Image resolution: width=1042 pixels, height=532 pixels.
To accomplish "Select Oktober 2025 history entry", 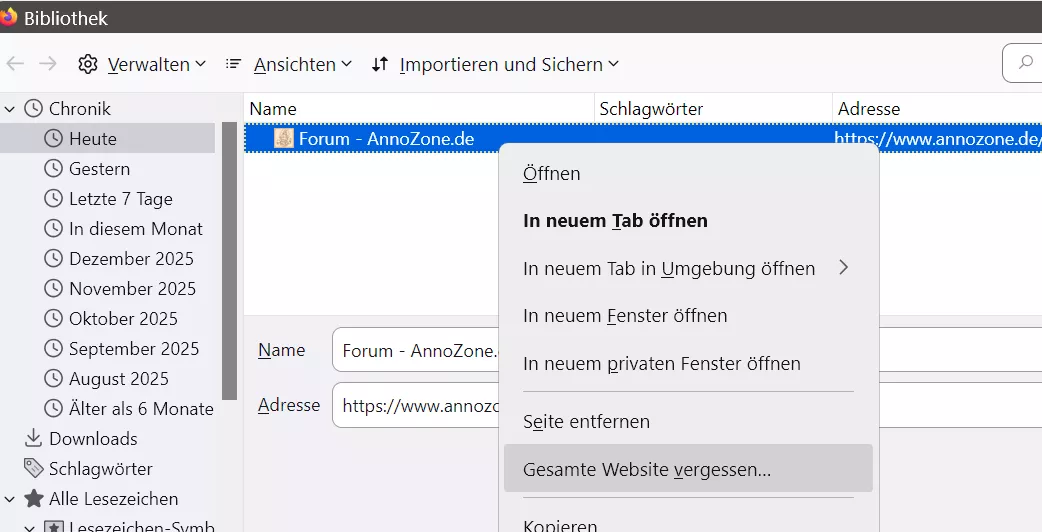I will click(x=123, y=318).
